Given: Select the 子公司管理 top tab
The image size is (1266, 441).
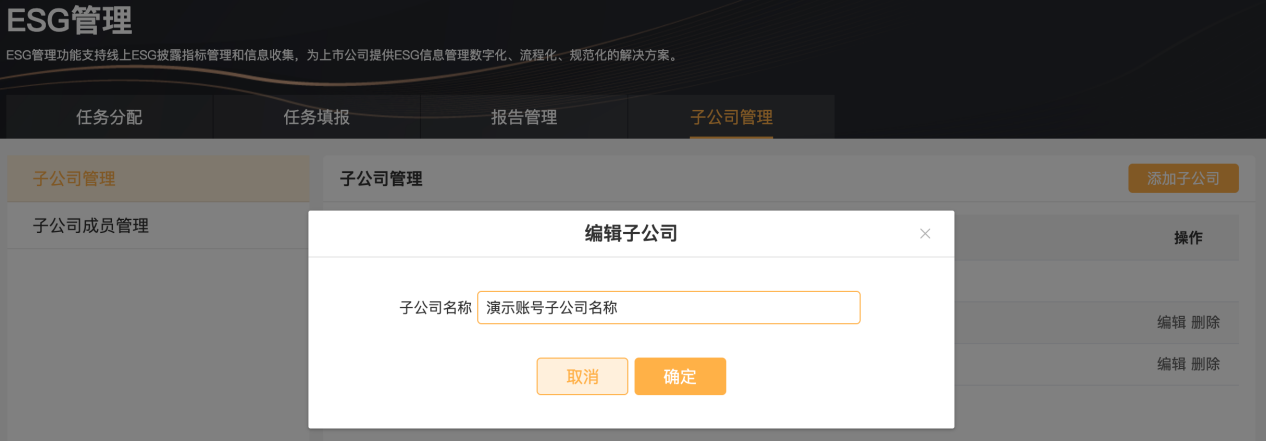Looking at the screenshot, I should pos(731,117).
